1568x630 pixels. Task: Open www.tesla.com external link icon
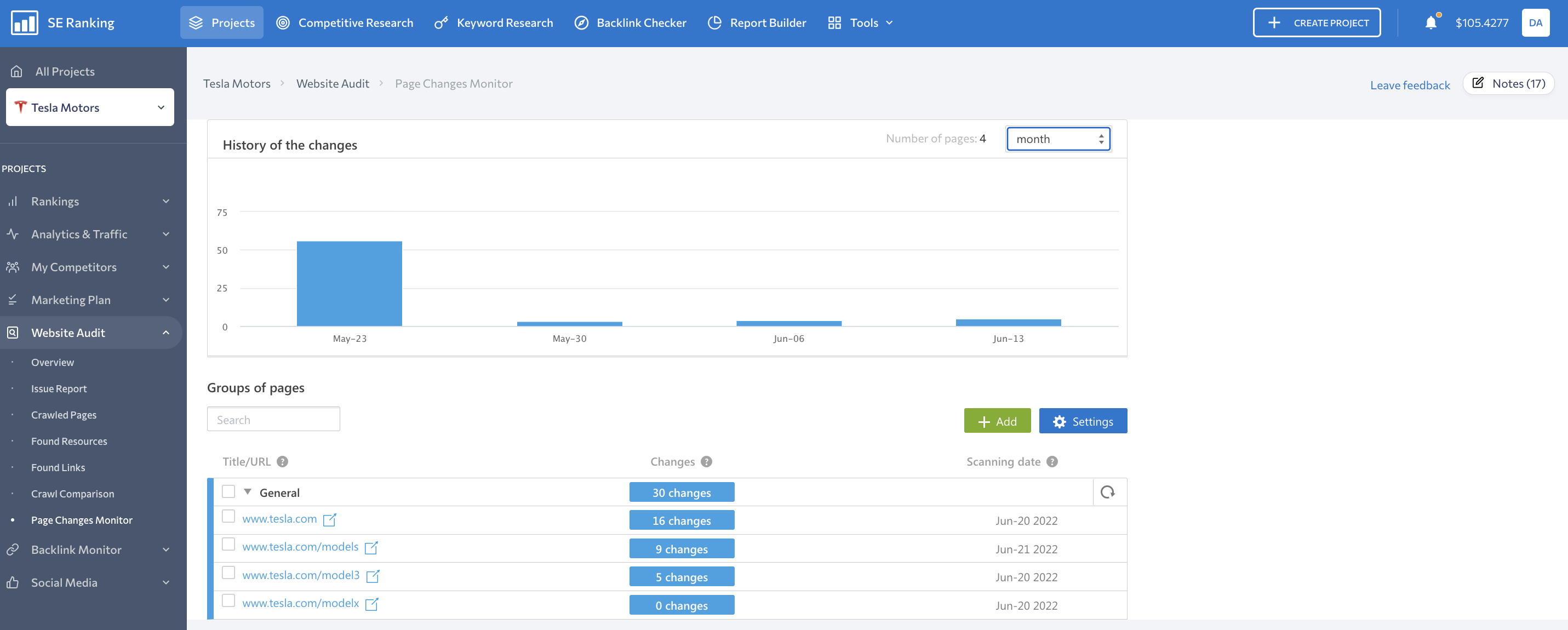329,520
